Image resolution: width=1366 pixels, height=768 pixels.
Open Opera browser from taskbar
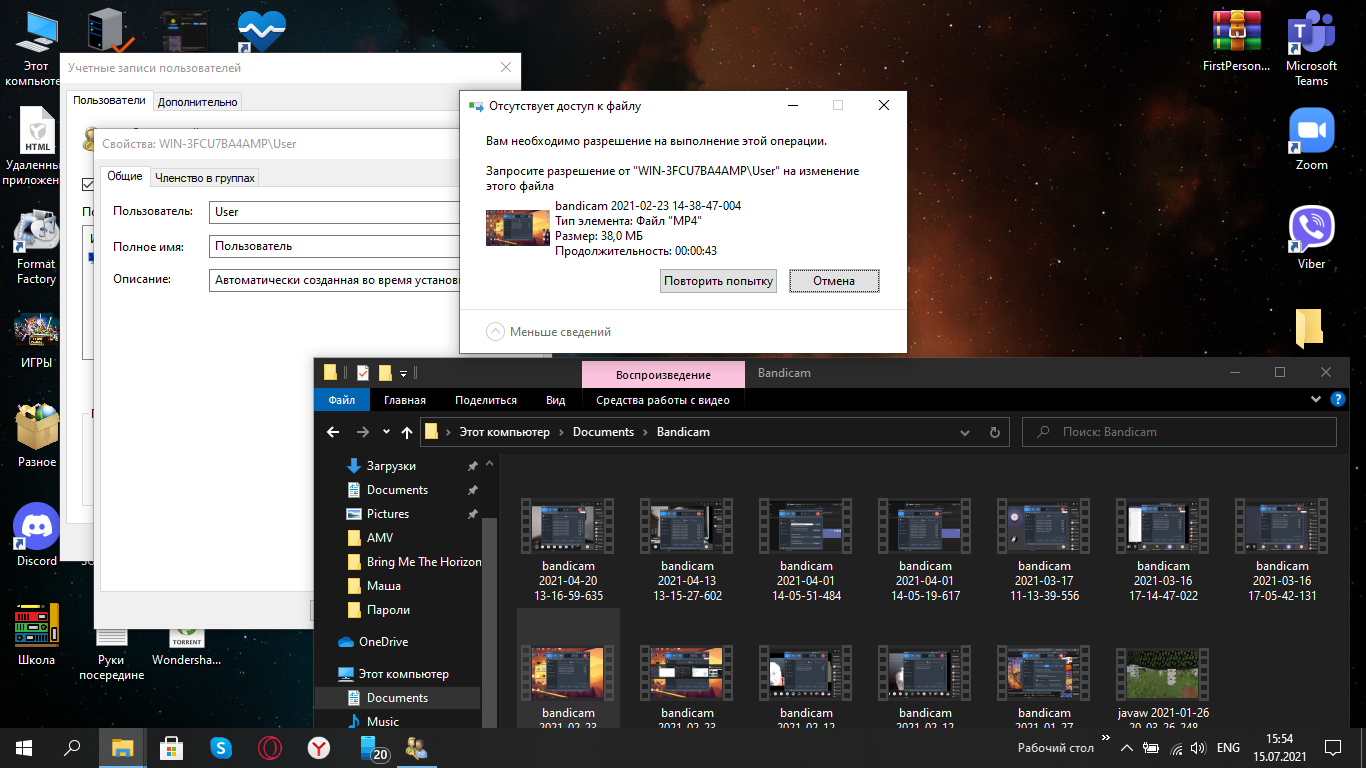[269, 747]
